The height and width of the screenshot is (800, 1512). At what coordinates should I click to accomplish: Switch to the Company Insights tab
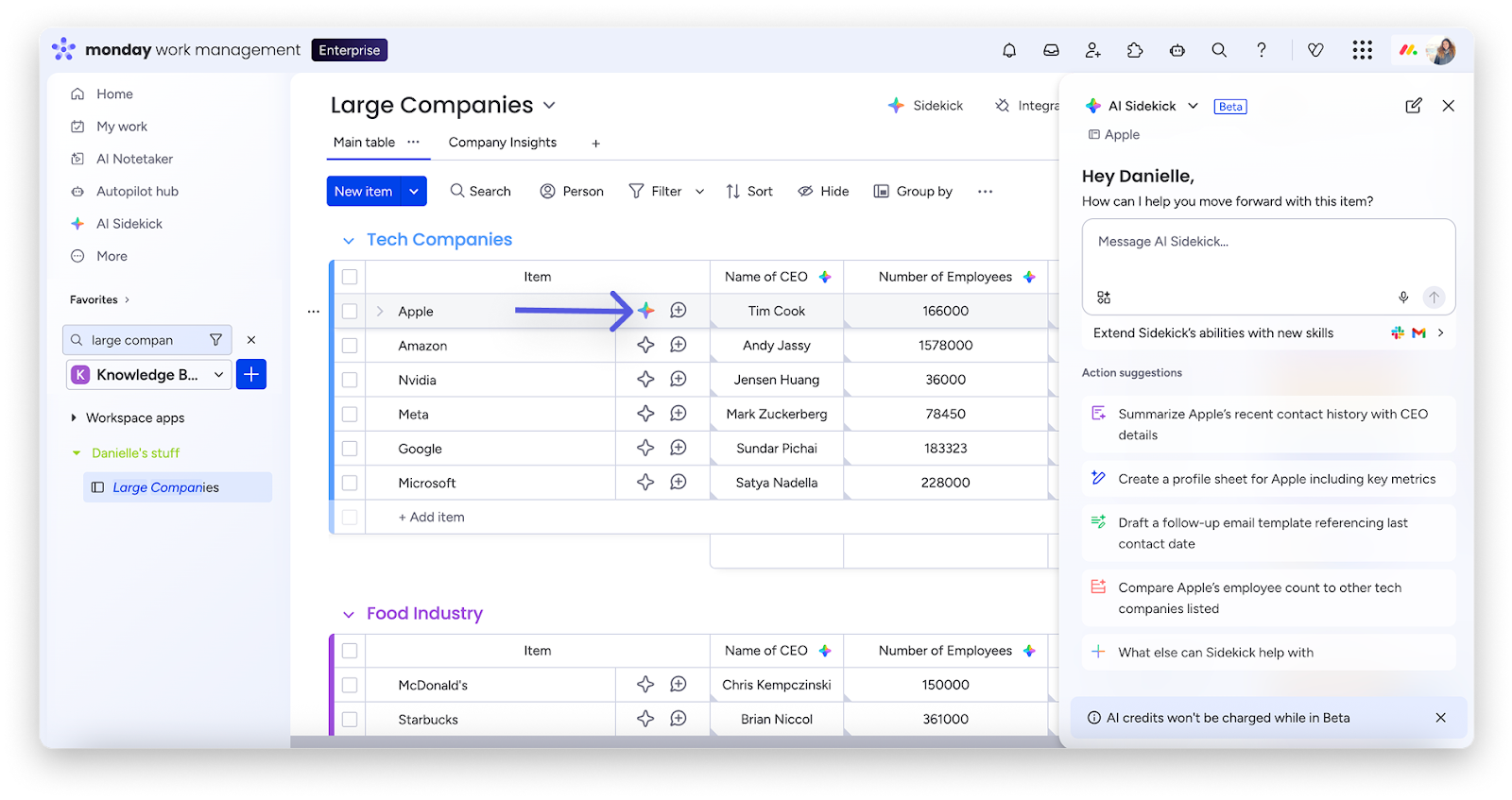[502, 143]
